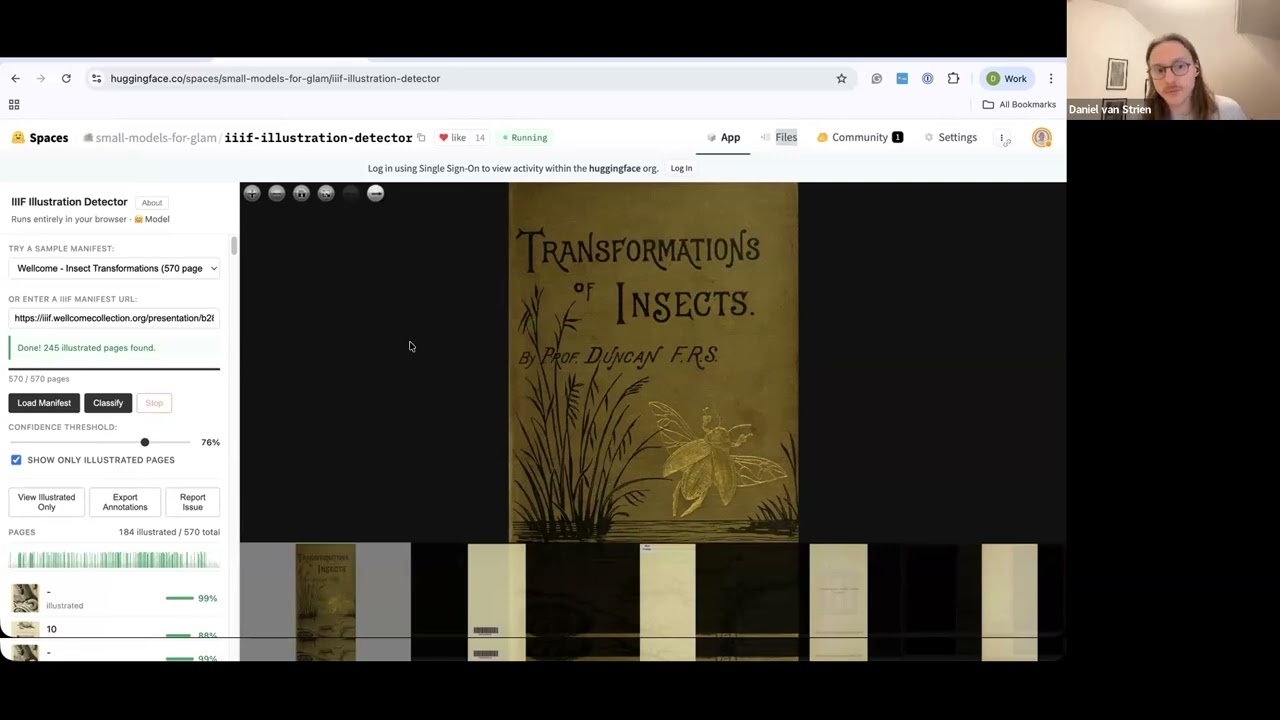The width and height of the screenshot is (1280, 720).
Task: Click the Hugging Face Spaces logo
Action: click(x=40, y=137)
